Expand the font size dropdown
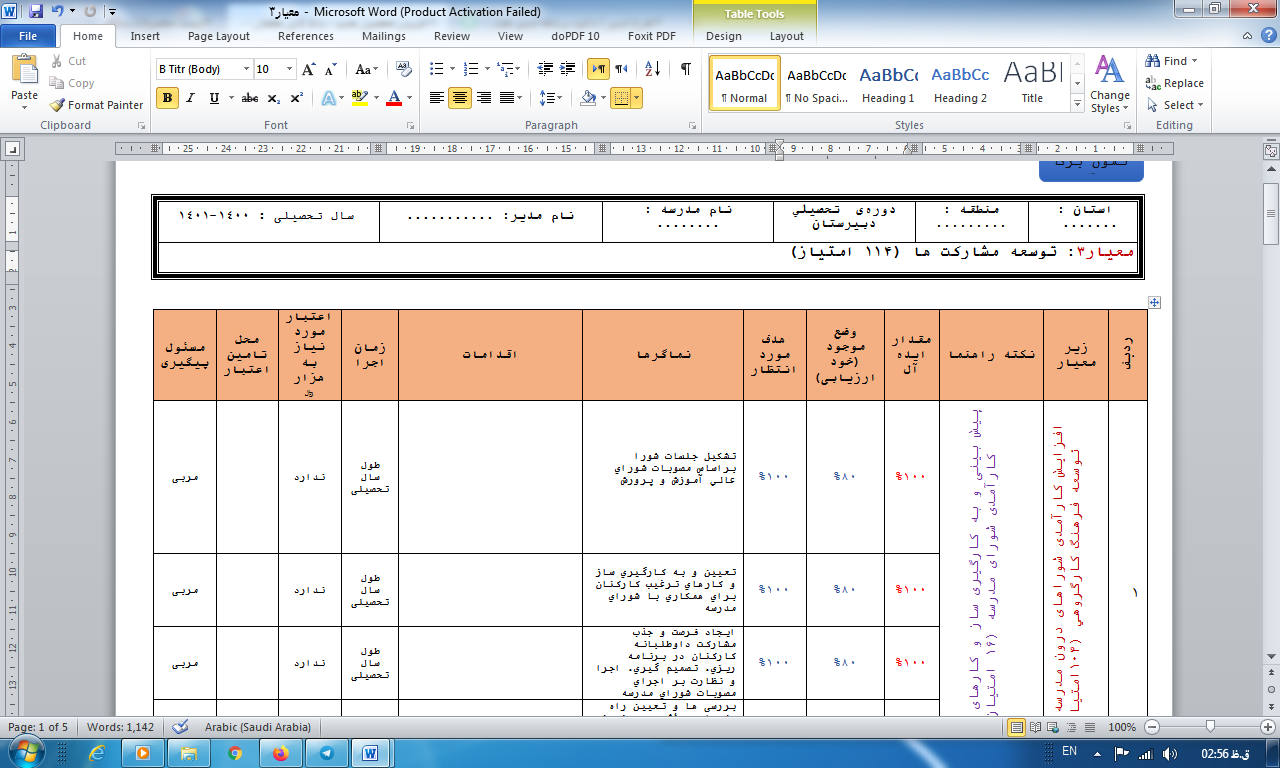The image size is (1280, 768). (x=290, y=69)
